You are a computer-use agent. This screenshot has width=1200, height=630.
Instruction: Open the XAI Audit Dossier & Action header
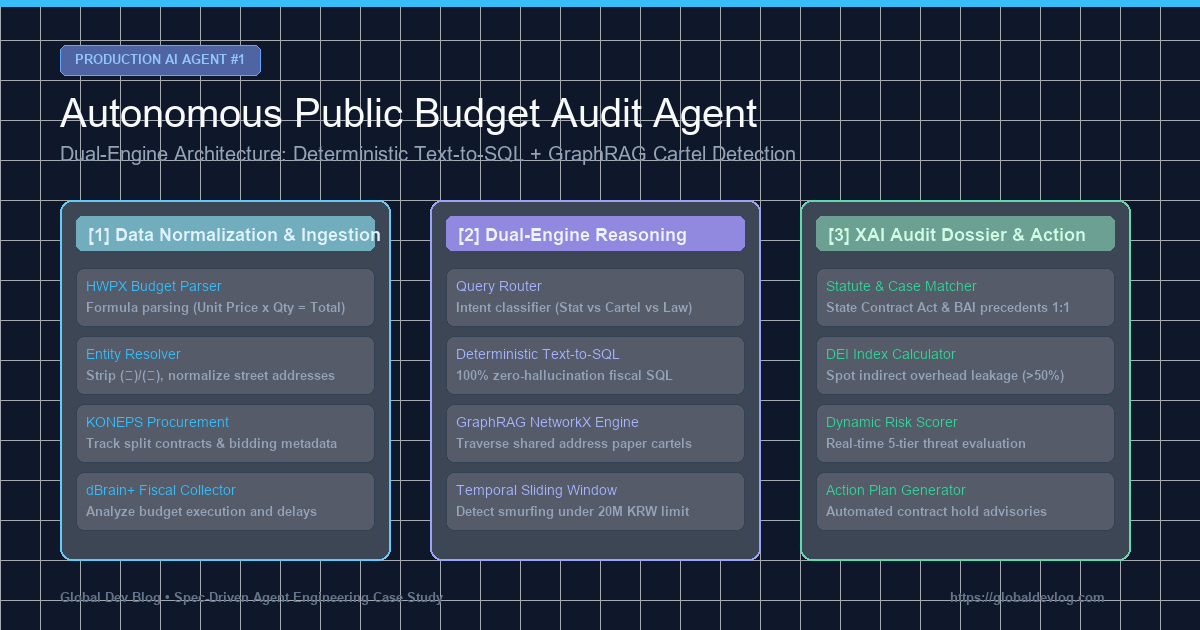[x=965, y=234]
